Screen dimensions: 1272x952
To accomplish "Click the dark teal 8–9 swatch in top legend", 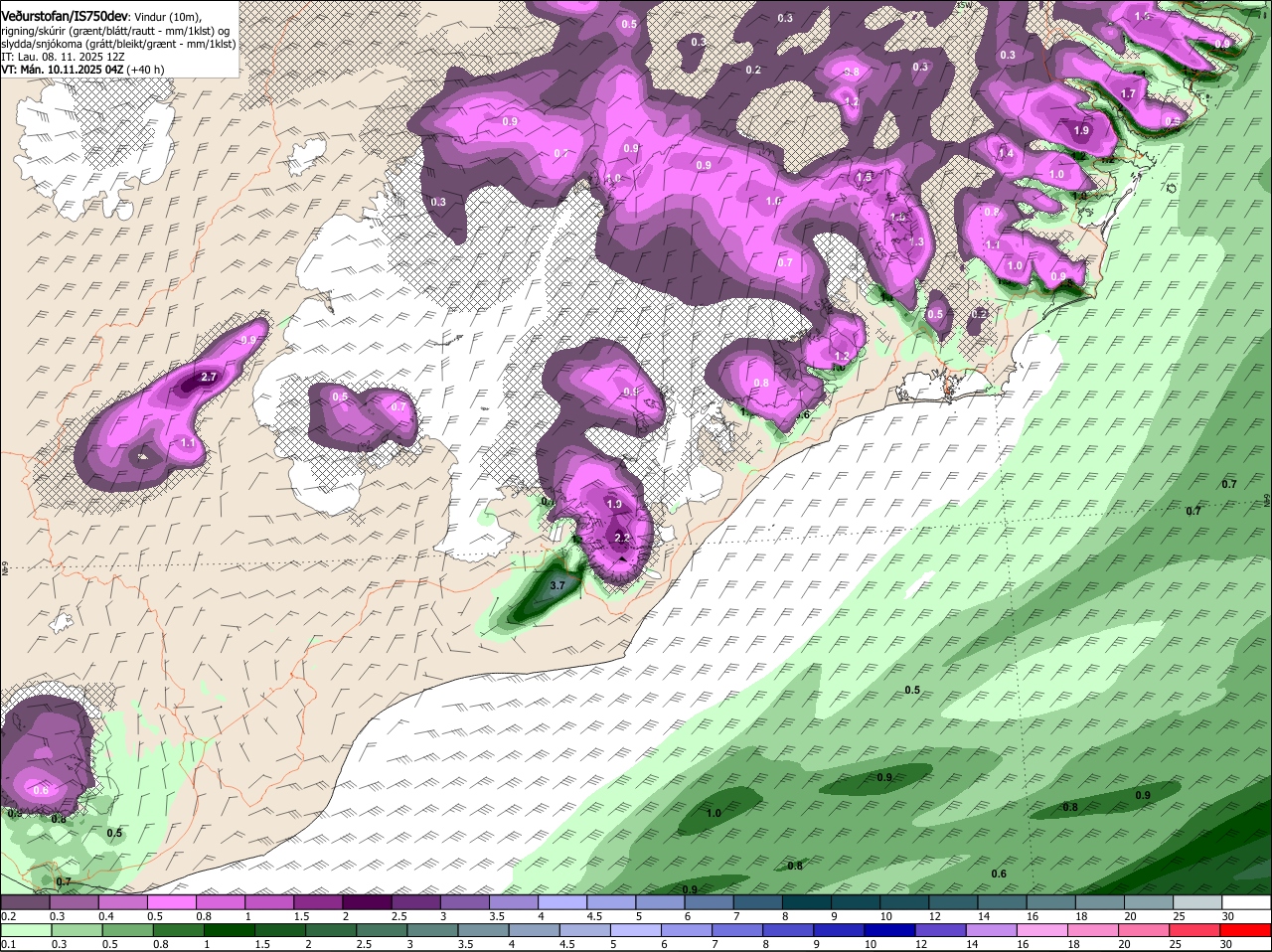I will pyautogui.click(x=809, y=902).
